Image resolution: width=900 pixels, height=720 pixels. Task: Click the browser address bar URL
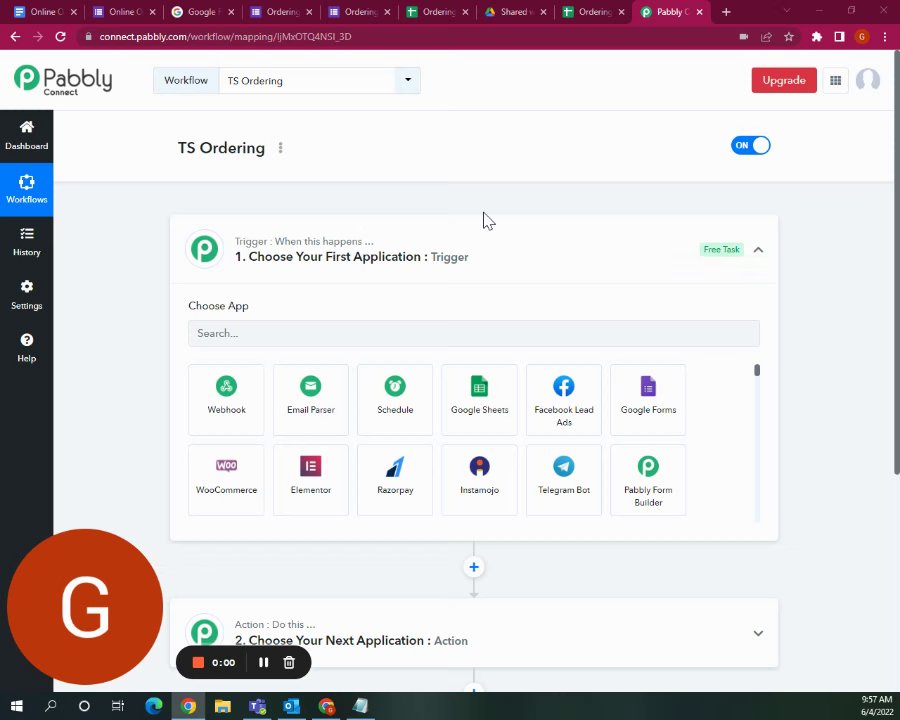(225, 37)
